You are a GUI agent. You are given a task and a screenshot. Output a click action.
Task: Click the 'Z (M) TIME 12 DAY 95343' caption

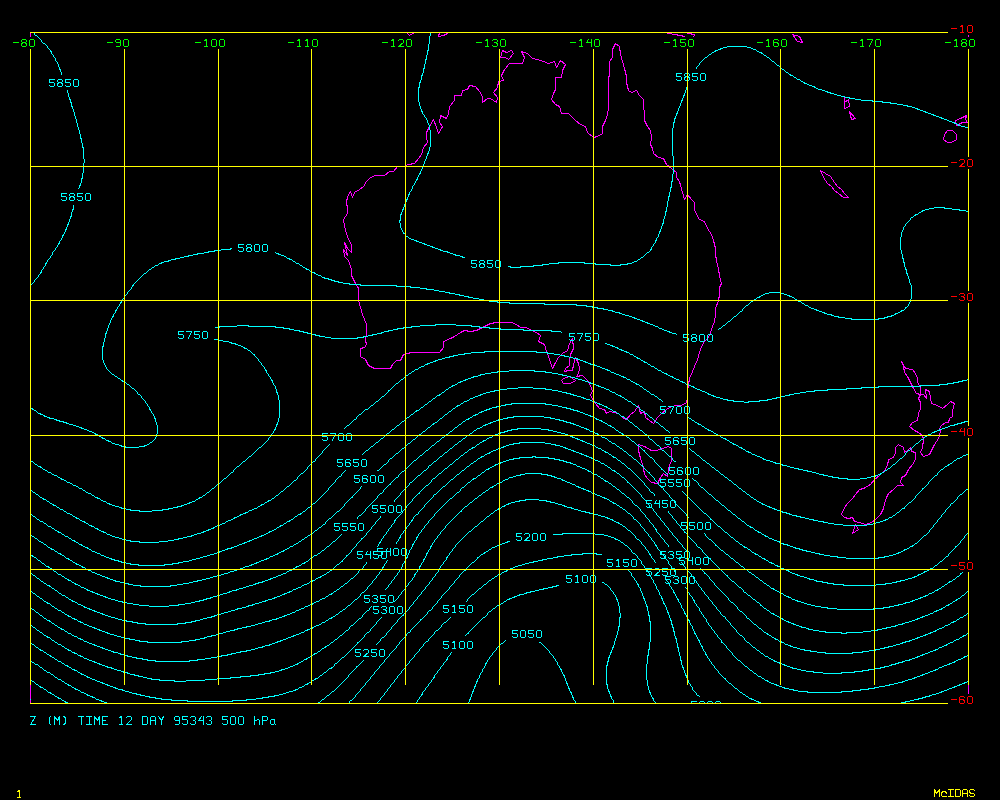152,720
